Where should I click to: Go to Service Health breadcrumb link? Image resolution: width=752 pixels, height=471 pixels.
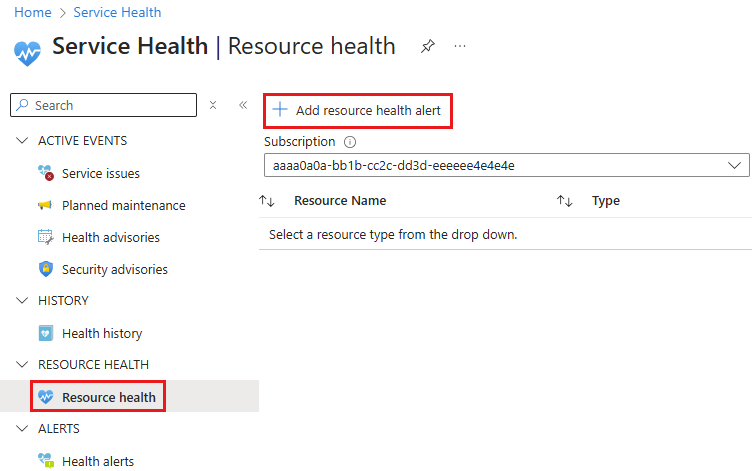click(x=117, y=12)
